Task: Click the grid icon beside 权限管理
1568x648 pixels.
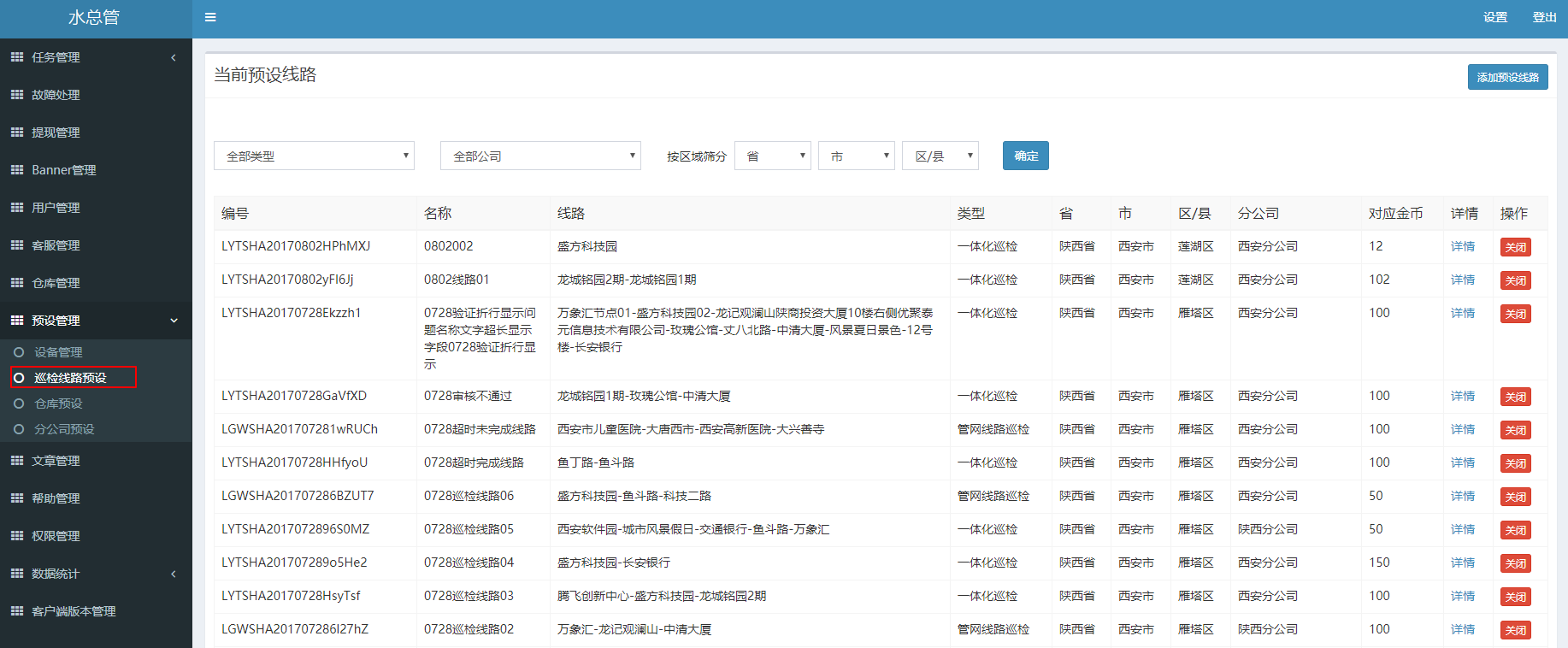Action: [17, 536]
